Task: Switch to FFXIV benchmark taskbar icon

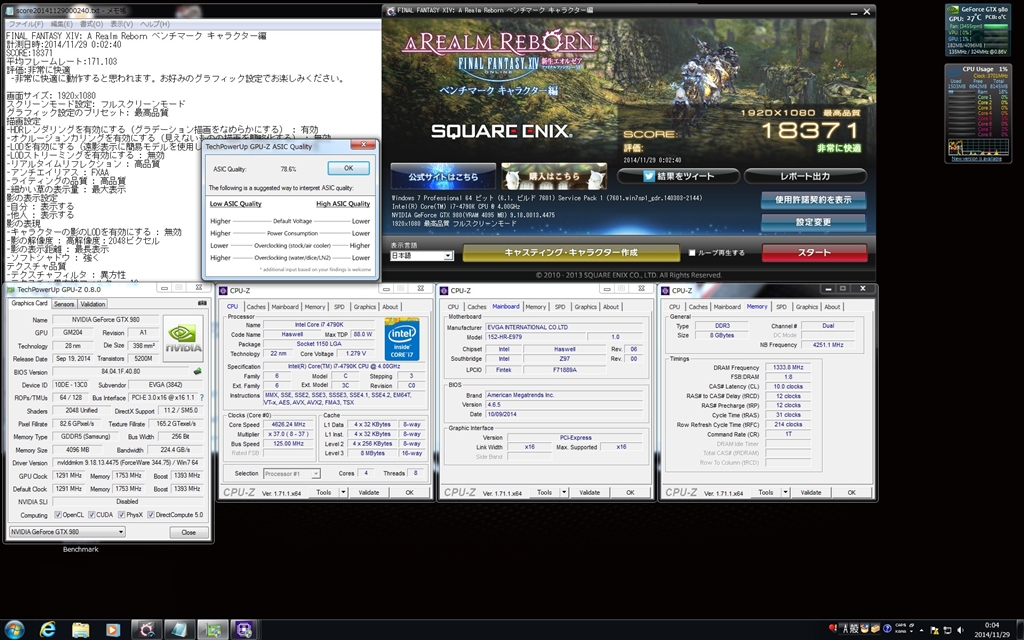Action: (147, 630)
